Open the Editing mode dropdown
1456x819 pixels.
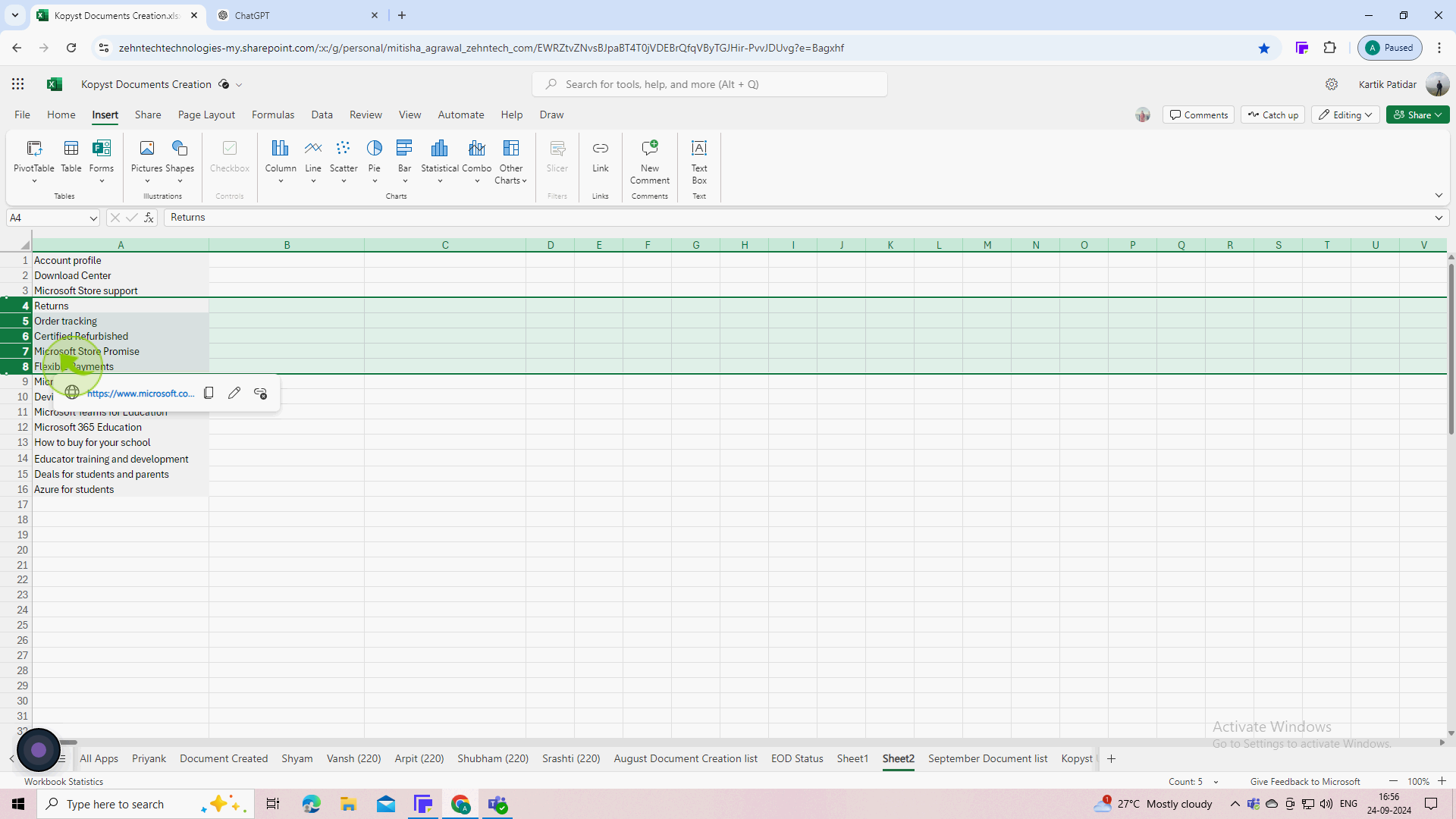click(1346, 115)
